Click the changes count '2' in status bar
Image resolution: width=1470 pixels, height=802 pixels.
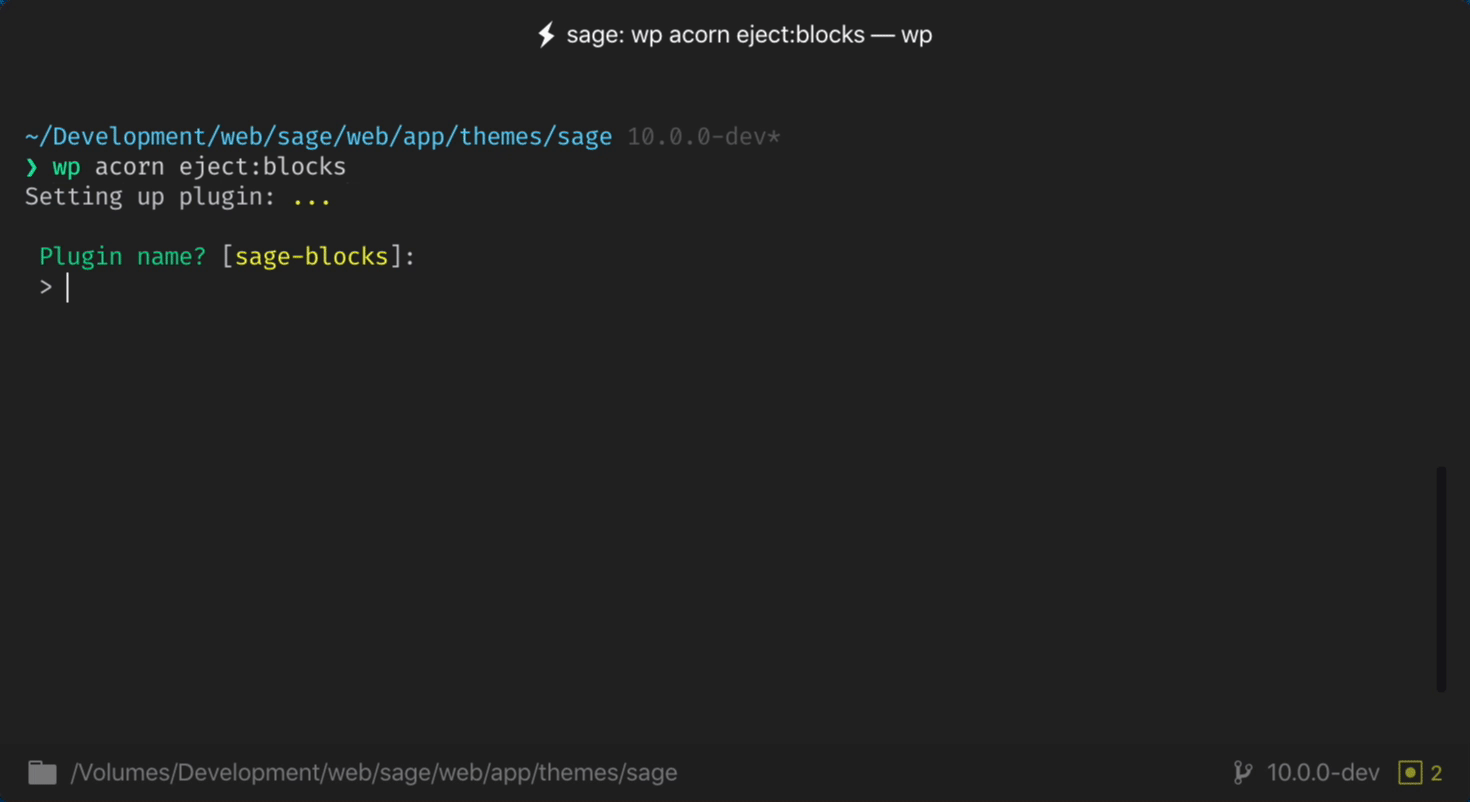tap(1437, 773)
